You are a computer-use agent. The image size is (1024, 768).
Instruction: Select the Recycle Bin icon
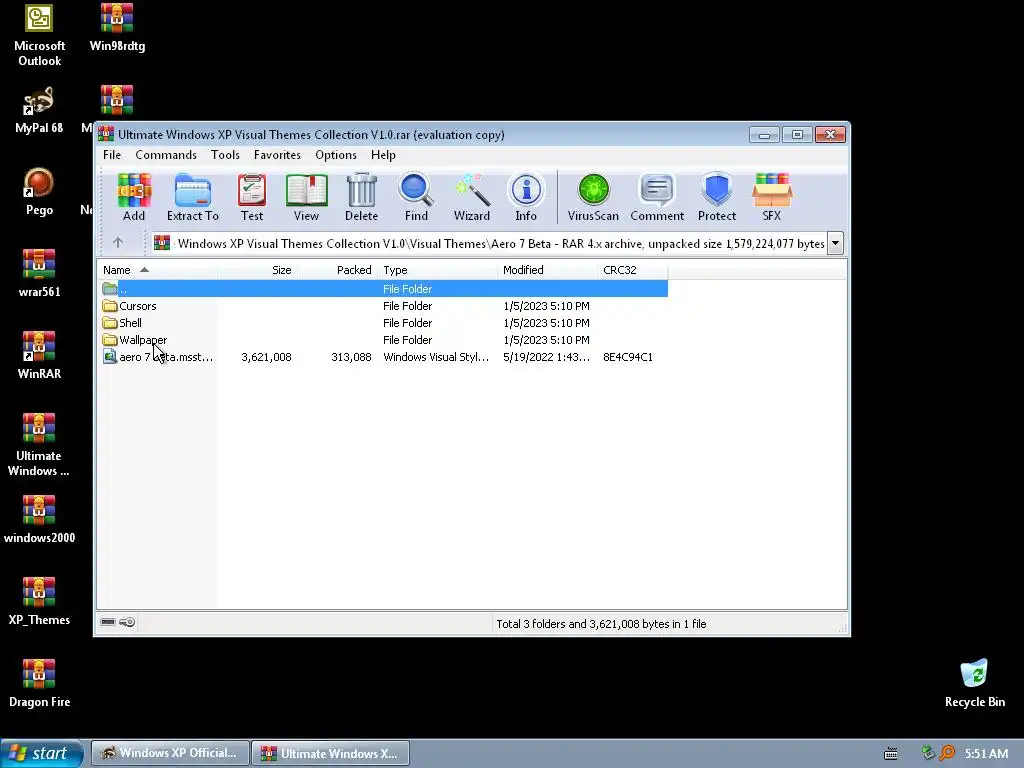click(x=974, y=684)
